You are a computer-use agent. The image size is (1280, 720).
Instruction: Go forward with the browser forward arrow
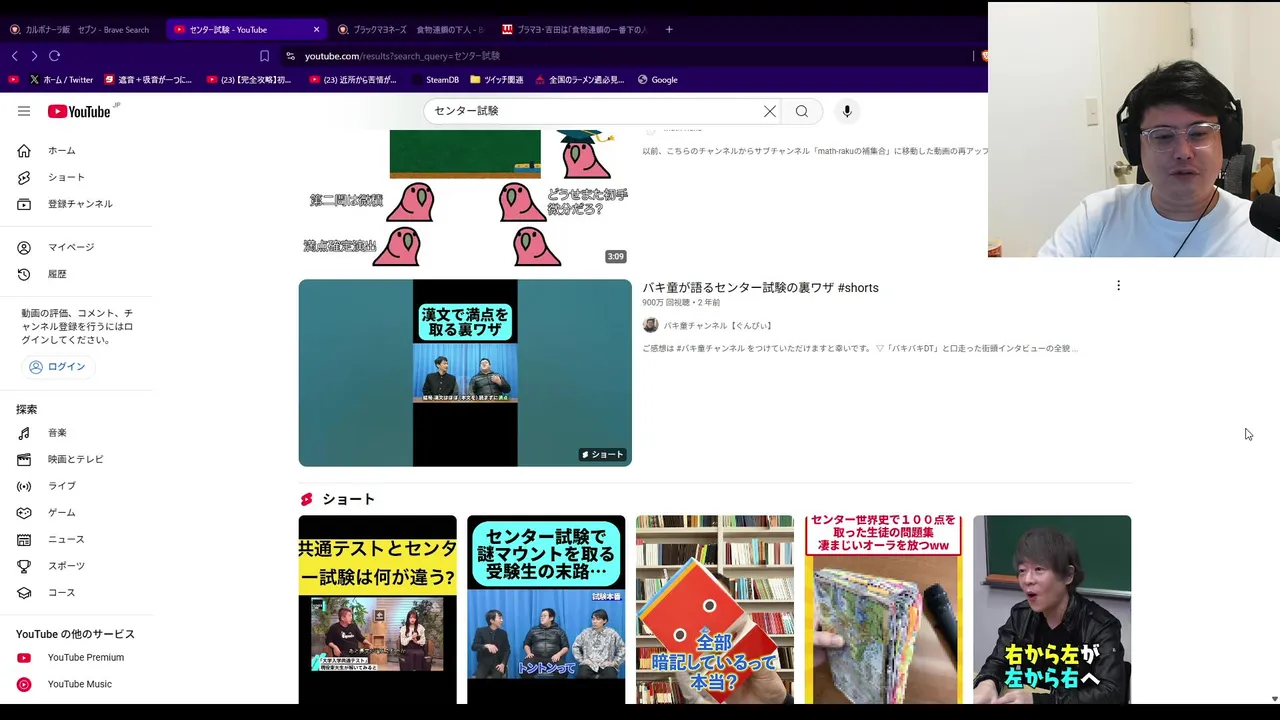point(34,56)
